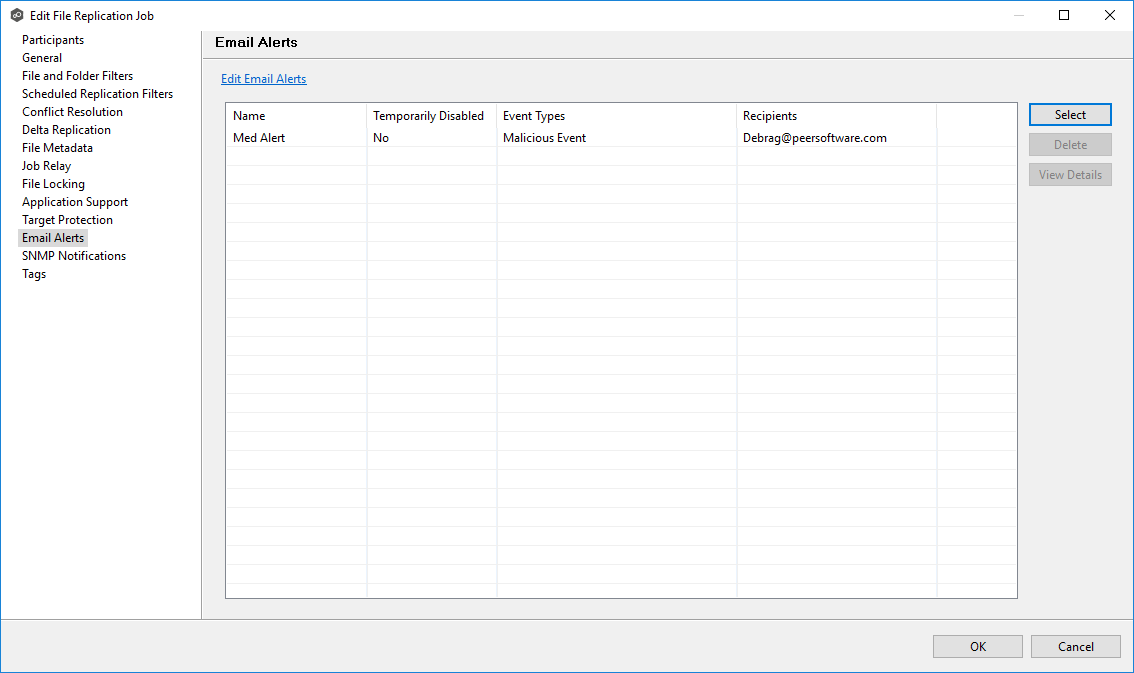The image size is (1134, 673).
Task: Open the Participants settings page
Action: point(53,40)
